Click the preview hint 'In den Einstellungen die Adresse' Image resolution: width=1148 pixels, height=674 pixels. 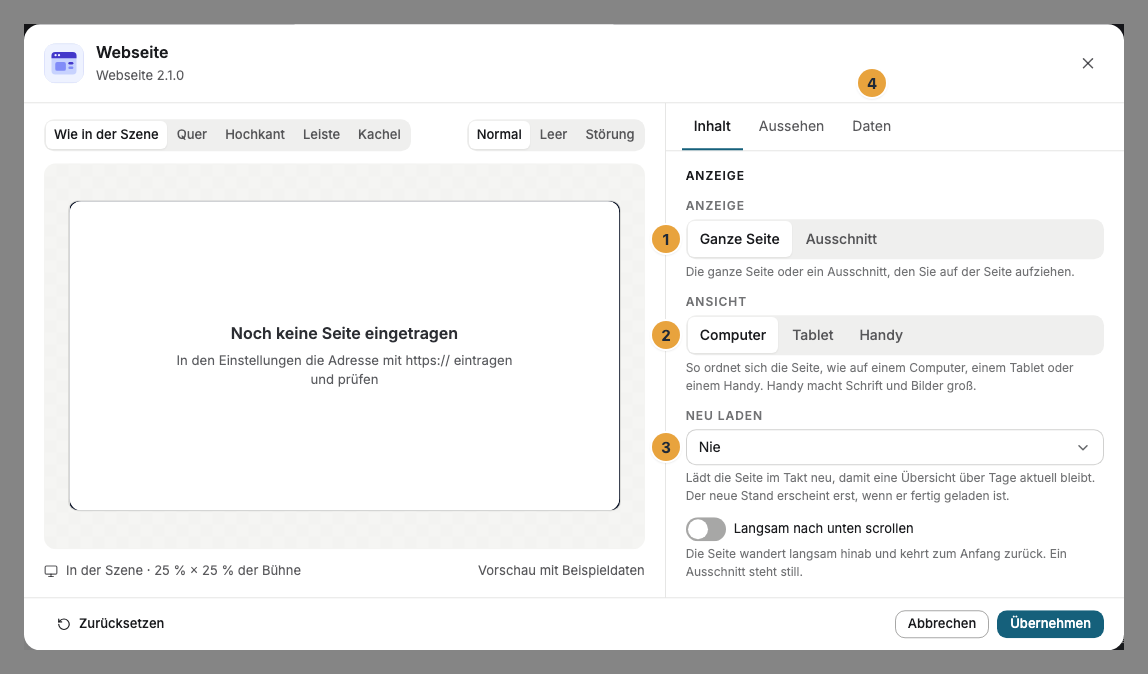coord(344,370)
